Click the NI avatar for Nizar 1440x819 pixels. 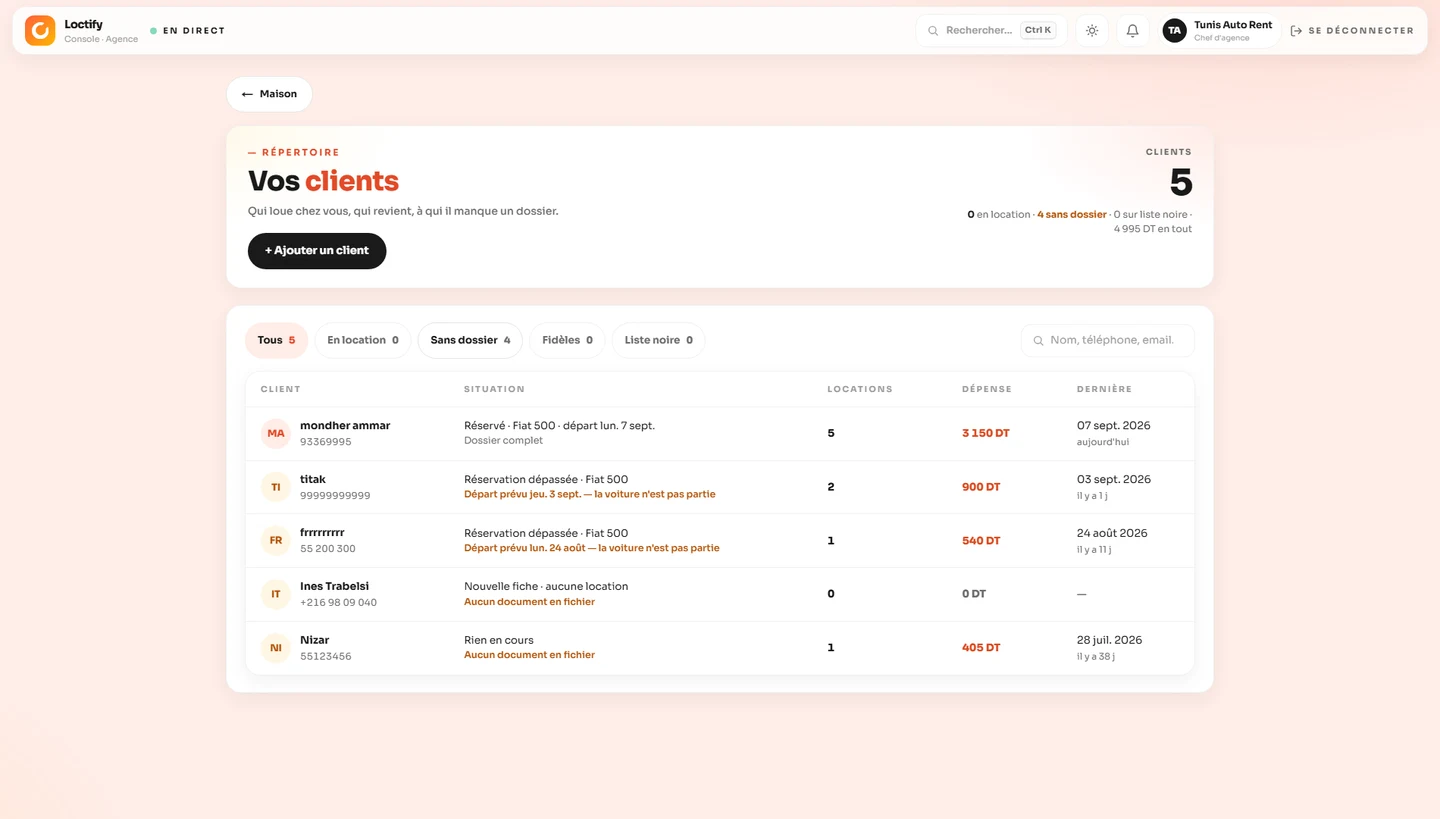pos(276,648)
